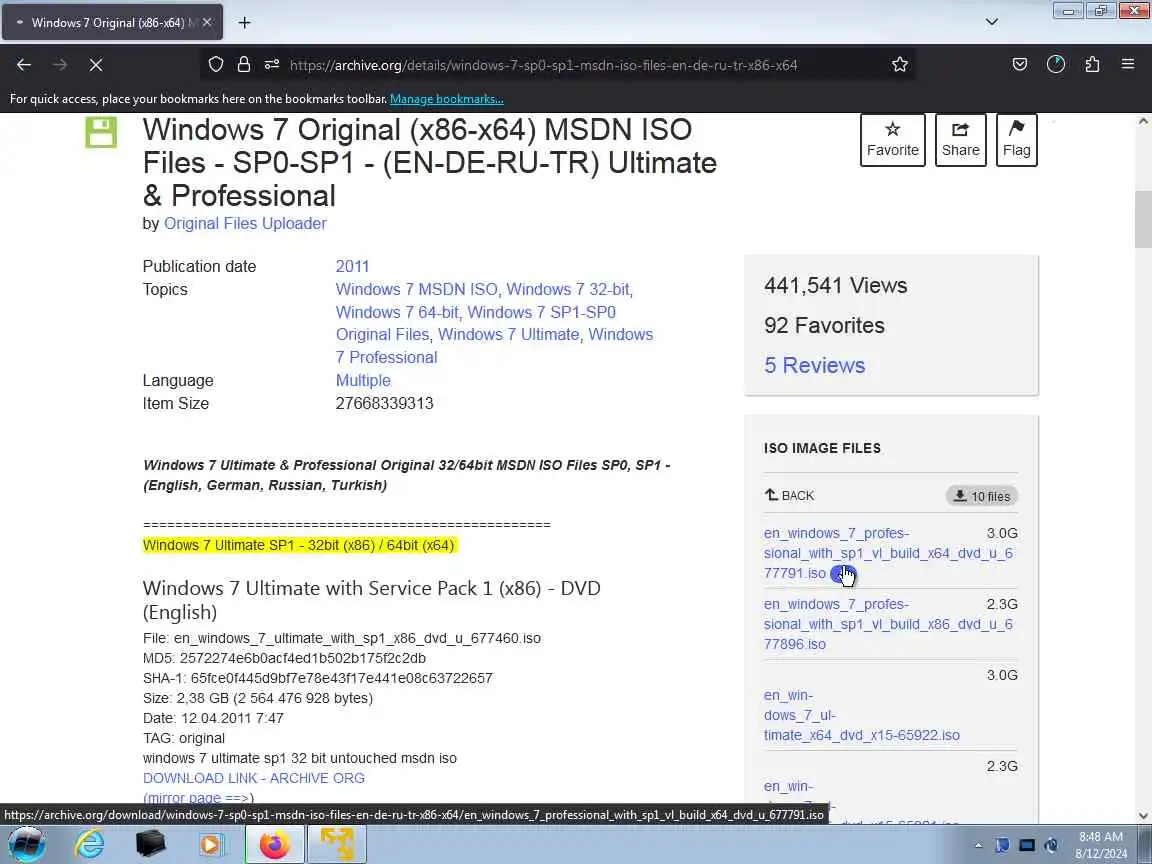Open the Firefox application menu

(1128, 65)
